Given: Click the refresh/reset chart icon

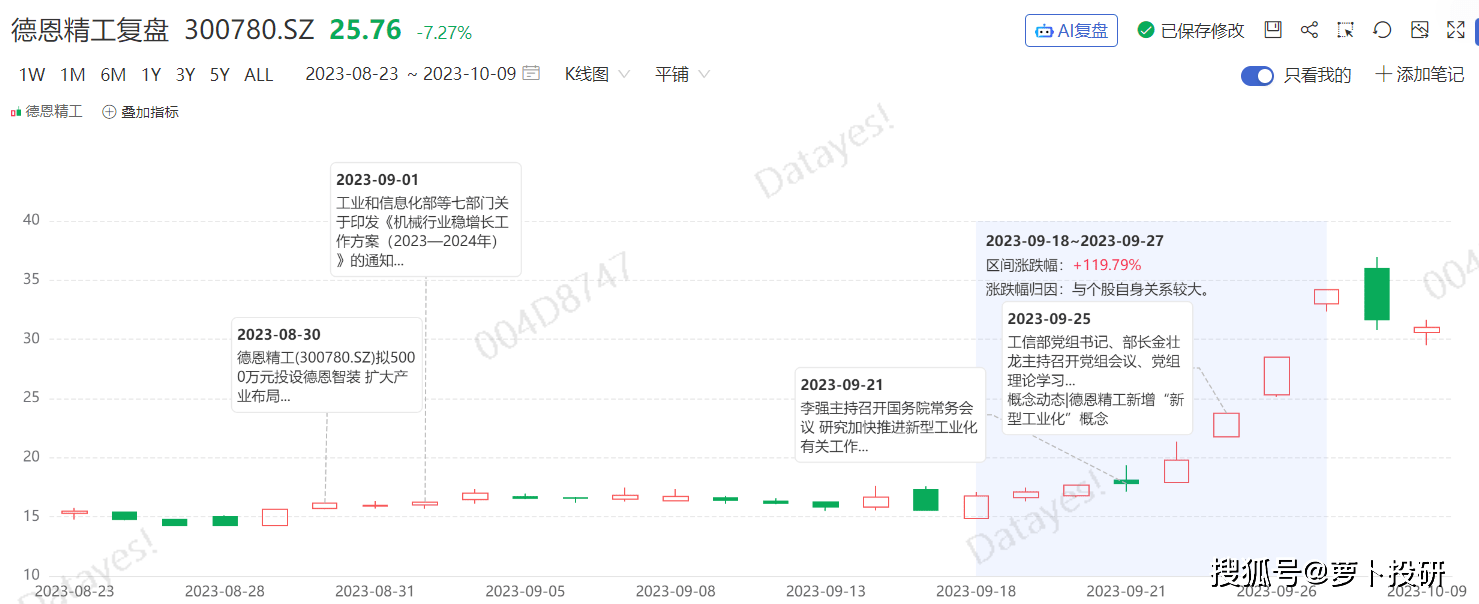Looking at the screenshot, I should coord(1382,30).
